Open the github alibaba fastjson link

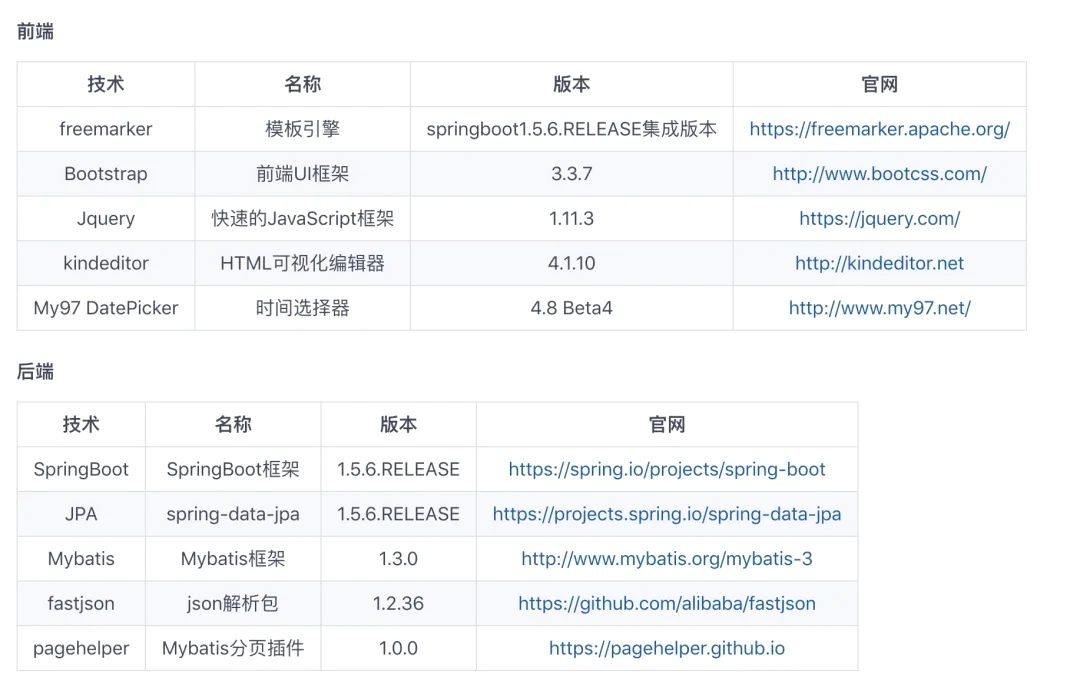click(667, 604)
